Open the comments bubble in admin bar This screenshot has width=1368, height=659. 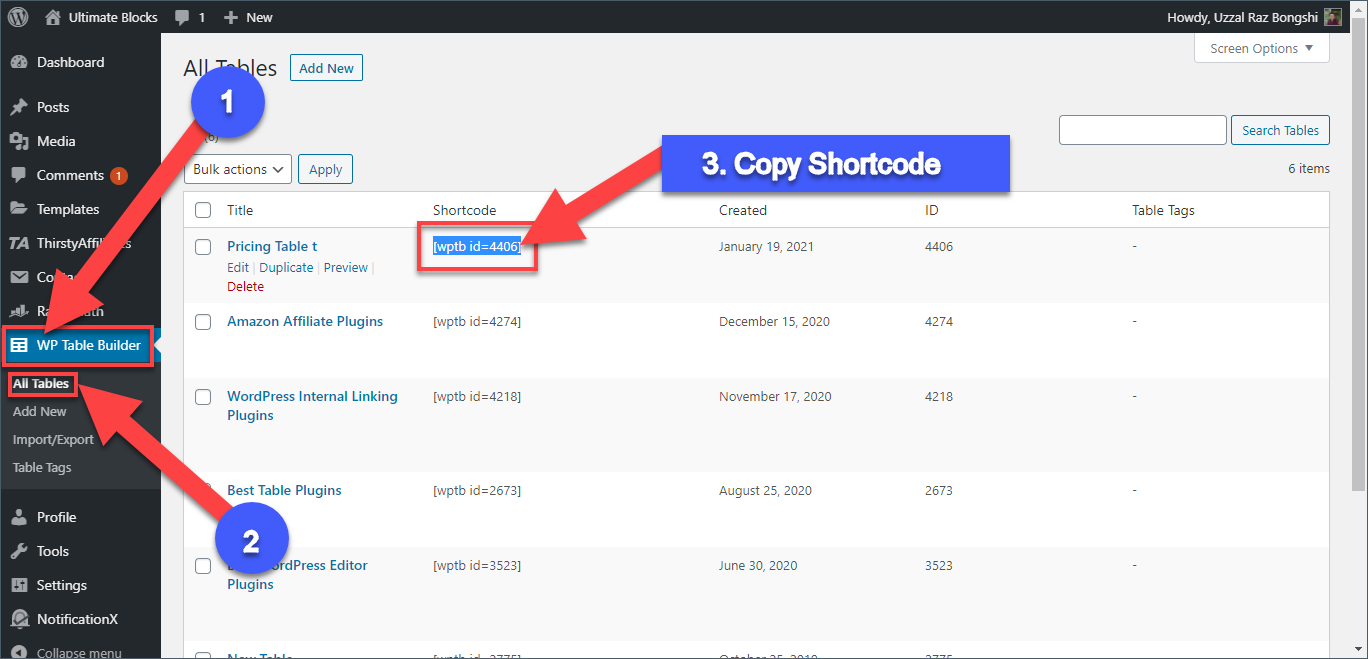point(182,18)
